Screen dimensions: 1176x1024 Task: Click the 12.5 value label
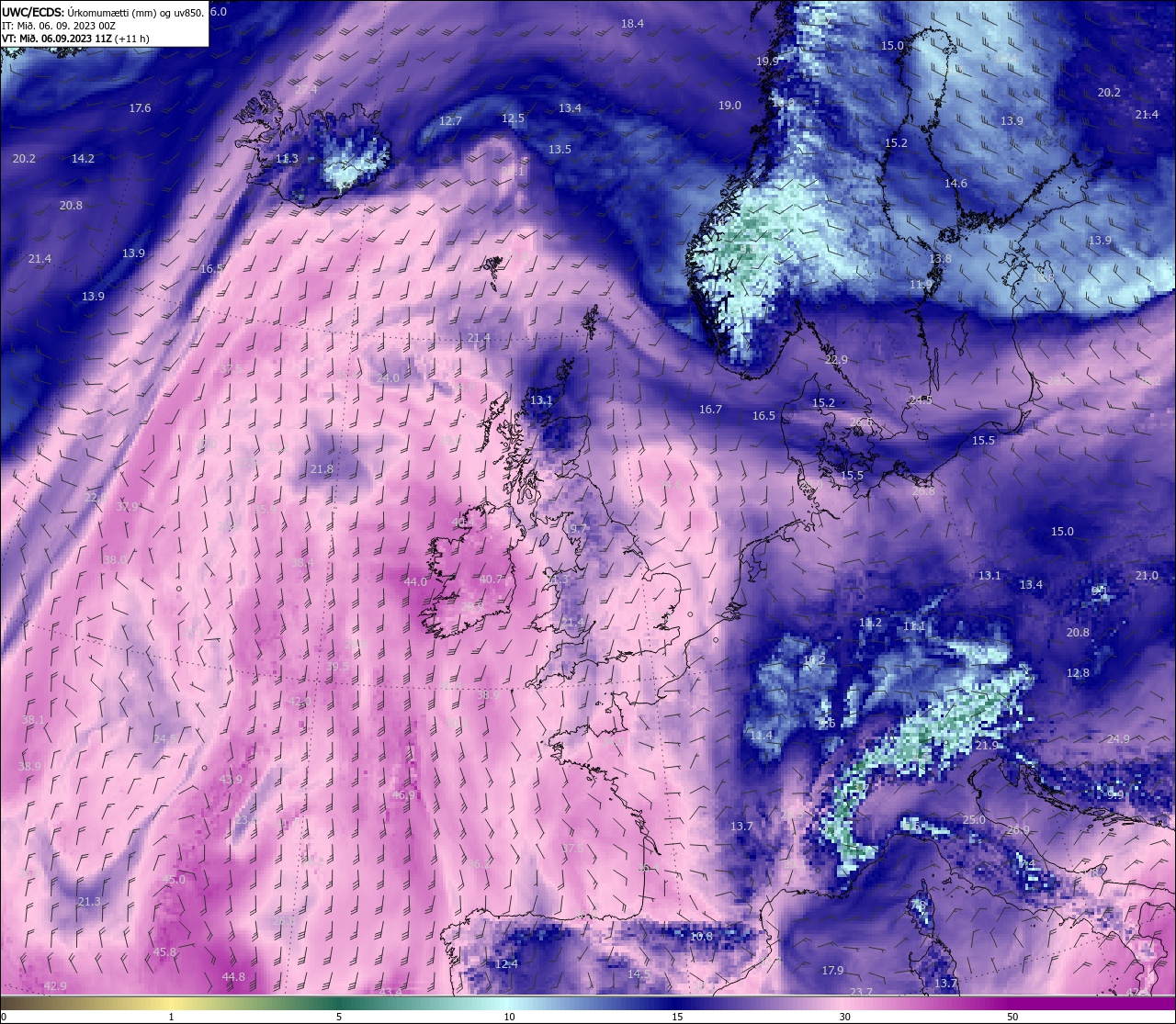pyautogui.click(x=513, y=118)
